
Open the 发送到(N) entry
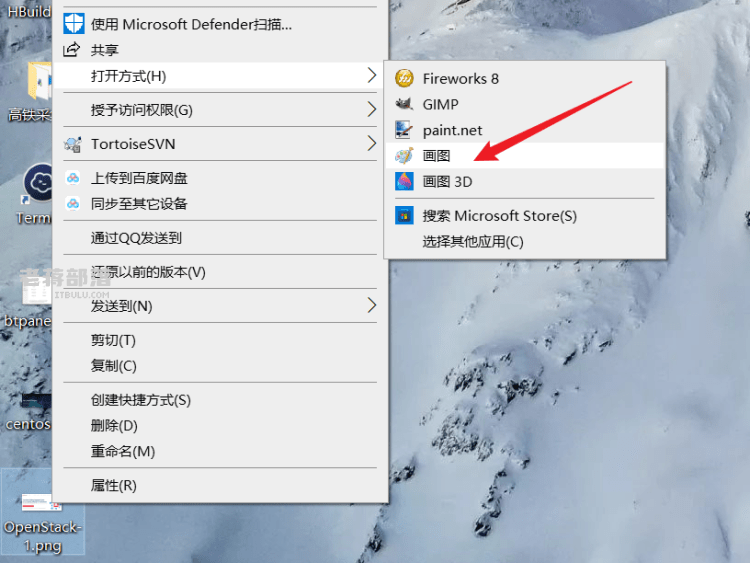[220, 306]
